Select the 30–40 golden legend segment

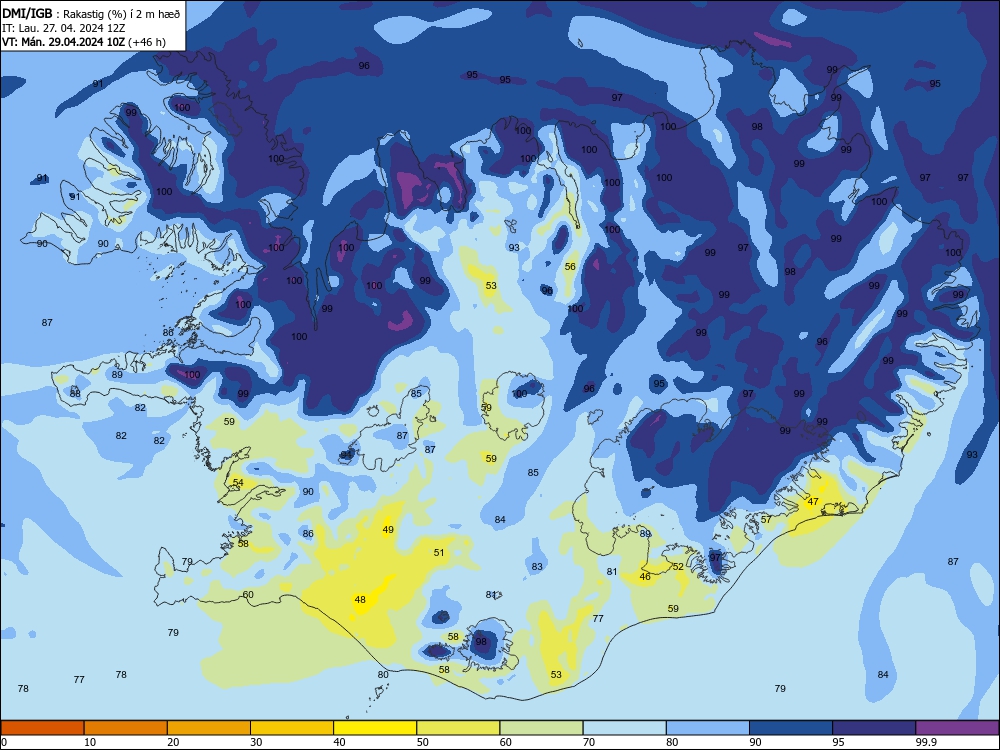coord(292,728)
